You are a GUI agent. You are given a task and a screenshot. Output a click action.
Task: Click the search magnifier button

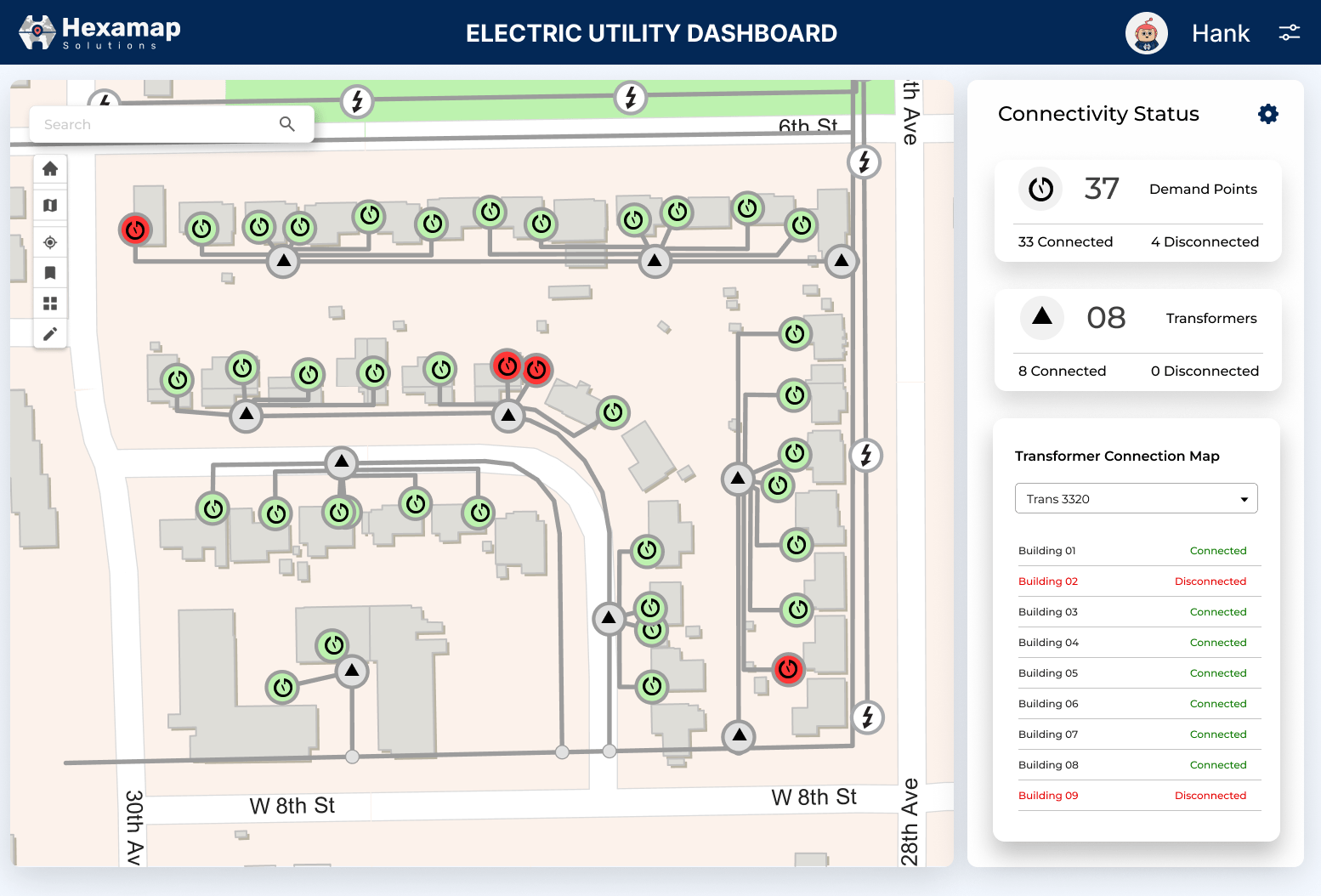pyautogui.click(x=287, y=124)
